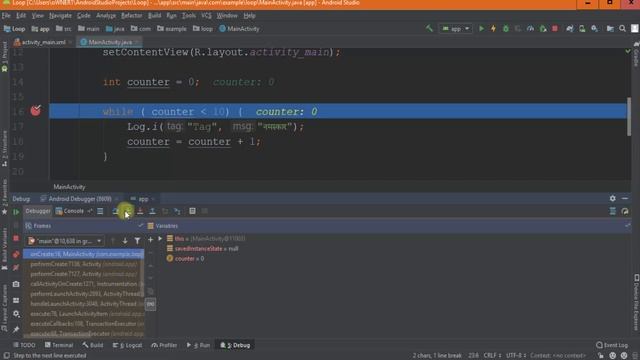This screenshot has height=360, width=640.
Task: Switch to the activity_main.xml editor tab
Action: [43, 42]
